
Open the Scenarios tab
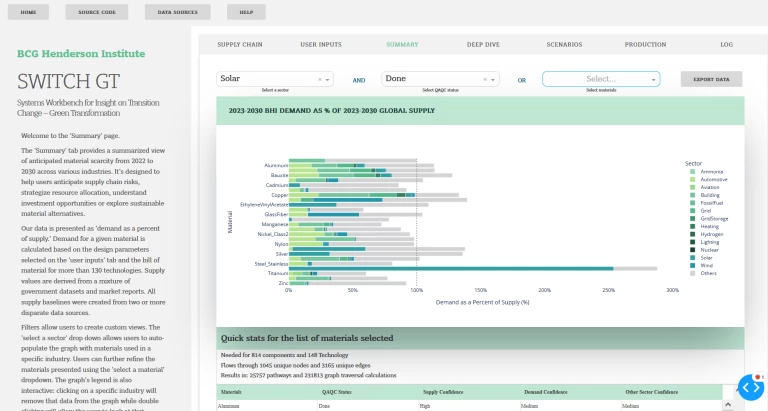tap(564, 45)
